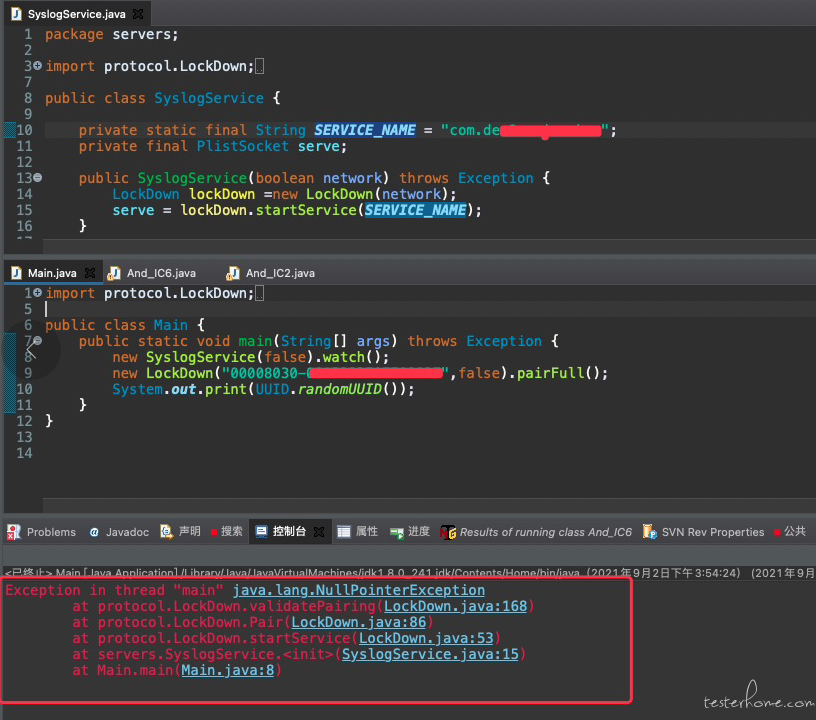Open the And_IC2.java tab
The width and height of the screenshot is (816, 720).
pyautogui.click(x=280, y=273)
